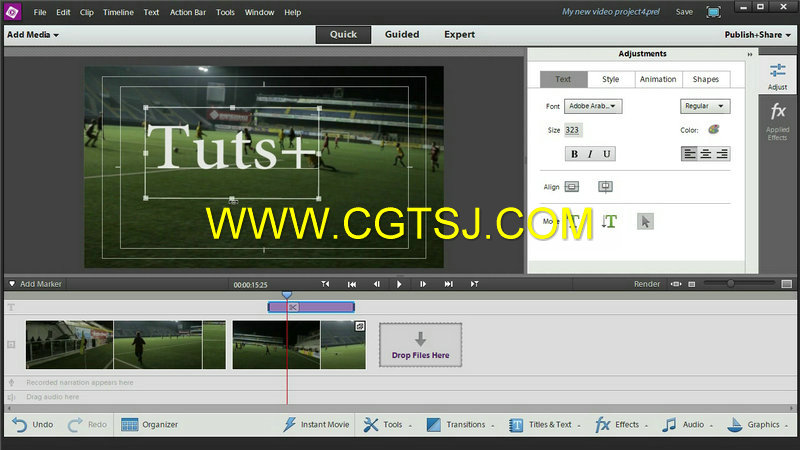
Task: Open the Timeline menu
Action: 118,12
